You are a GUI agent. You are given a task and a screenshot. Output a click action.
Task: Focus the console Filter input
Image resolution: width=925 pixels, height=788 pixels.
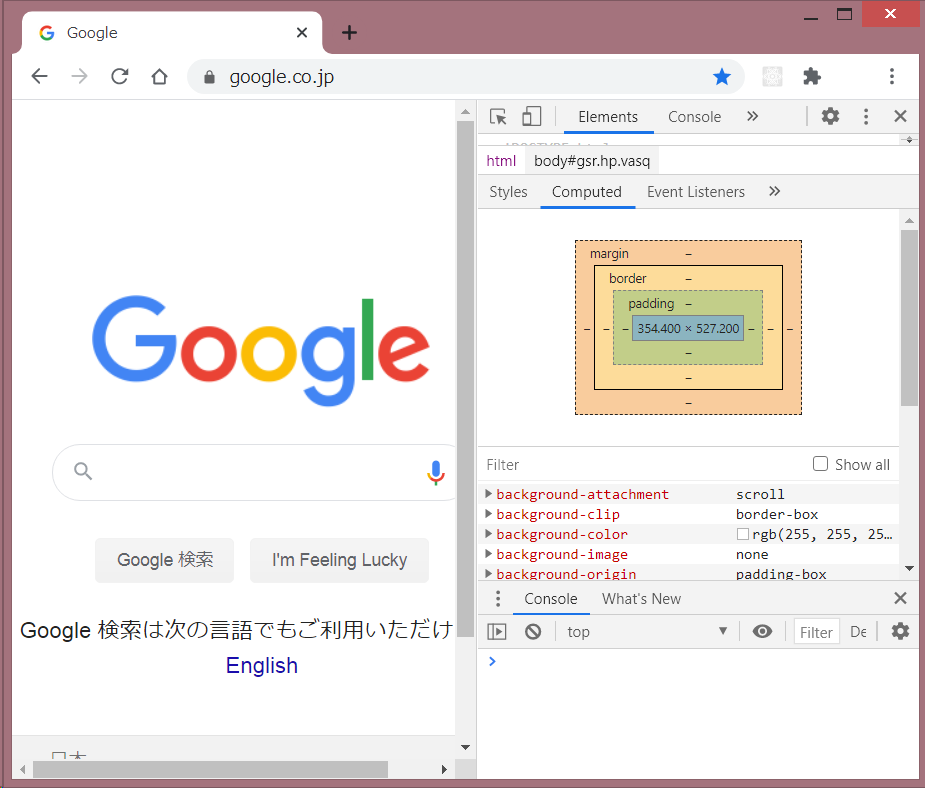click(816, 632)
